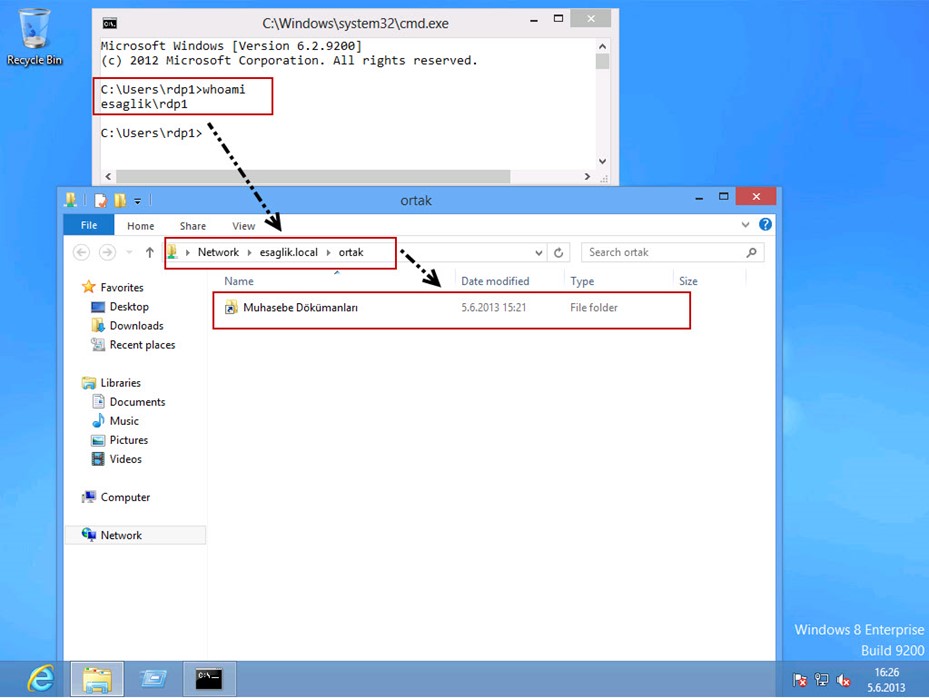Click the File folder type cell
The height and width of the screenshot is (698, 929).
point(594,308)
